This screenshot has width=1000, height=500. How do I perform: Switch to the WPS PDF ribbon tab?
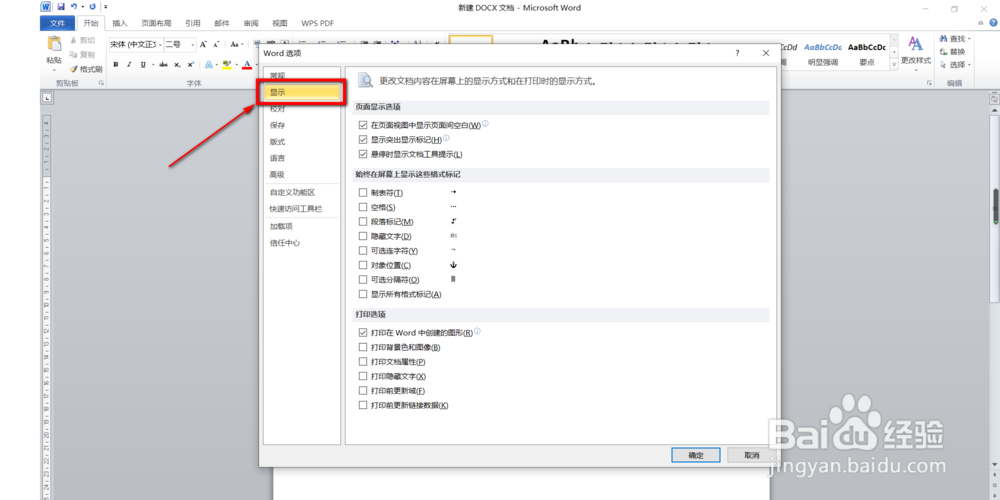tap(317, 24)
